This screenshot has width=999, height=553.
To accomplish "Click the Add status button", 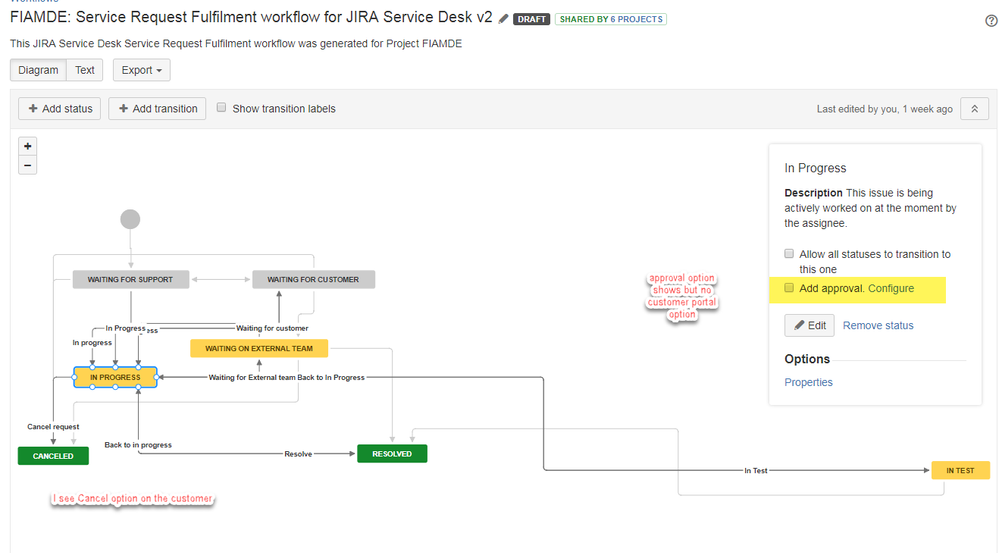I will (x=60, y=109).
